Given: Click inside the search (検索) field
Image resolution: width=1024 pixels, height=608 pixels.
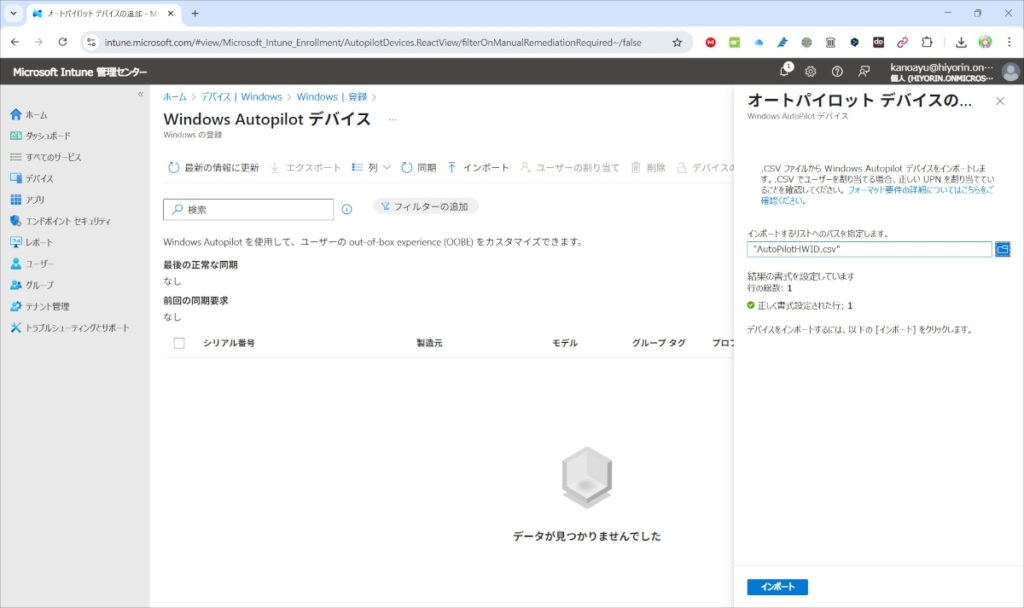Looking at the screenshot, I should (x=248, y=210).
